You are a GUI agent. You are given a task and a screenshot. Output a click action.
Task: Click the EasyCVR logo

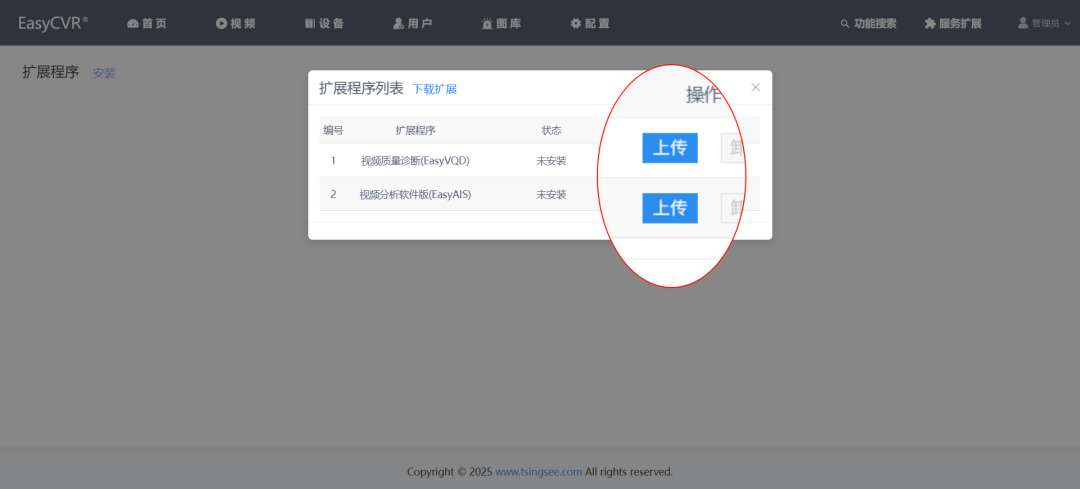(53, 23)
